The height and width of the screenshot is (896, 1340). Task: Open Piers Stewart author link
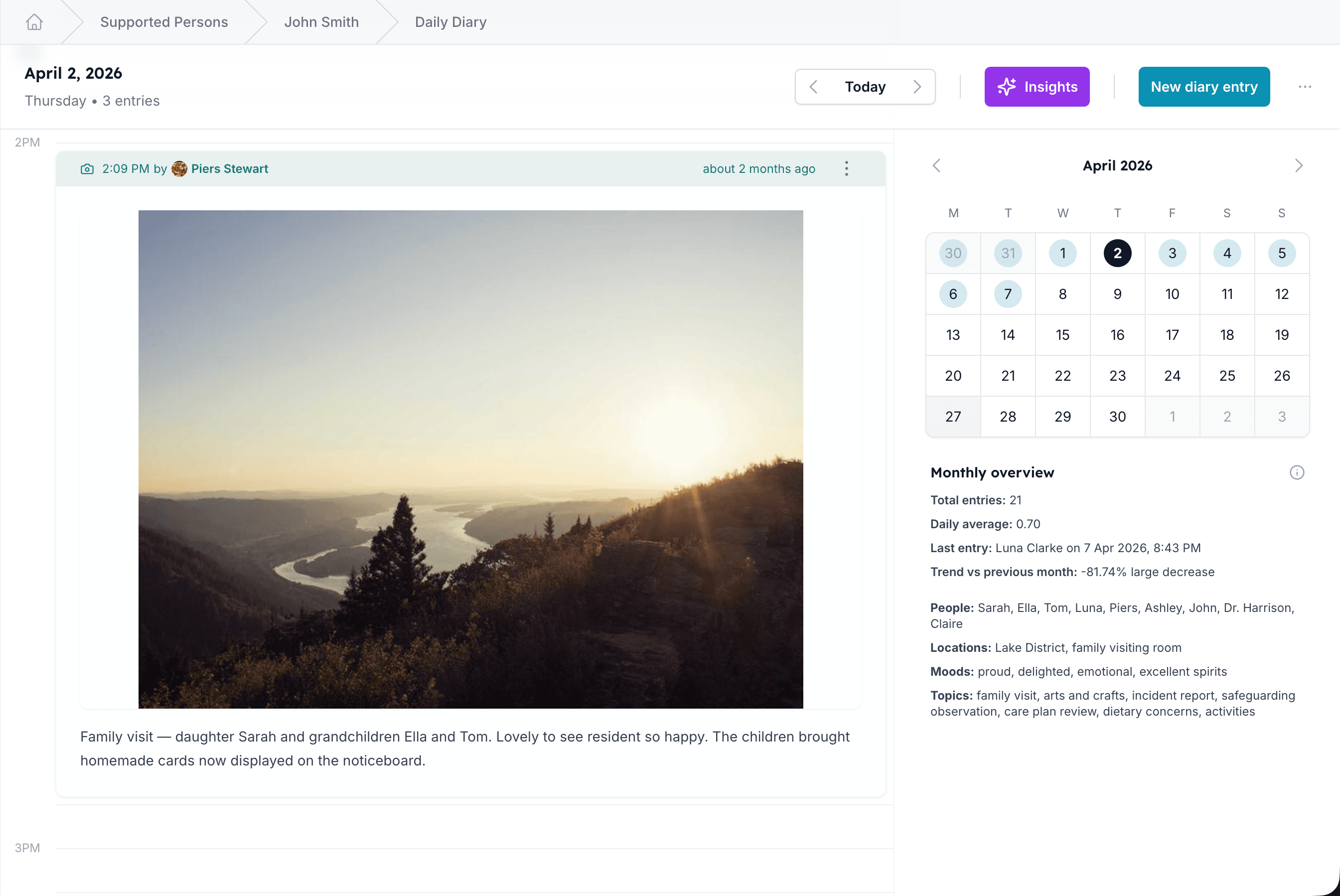tap(230, 168)
